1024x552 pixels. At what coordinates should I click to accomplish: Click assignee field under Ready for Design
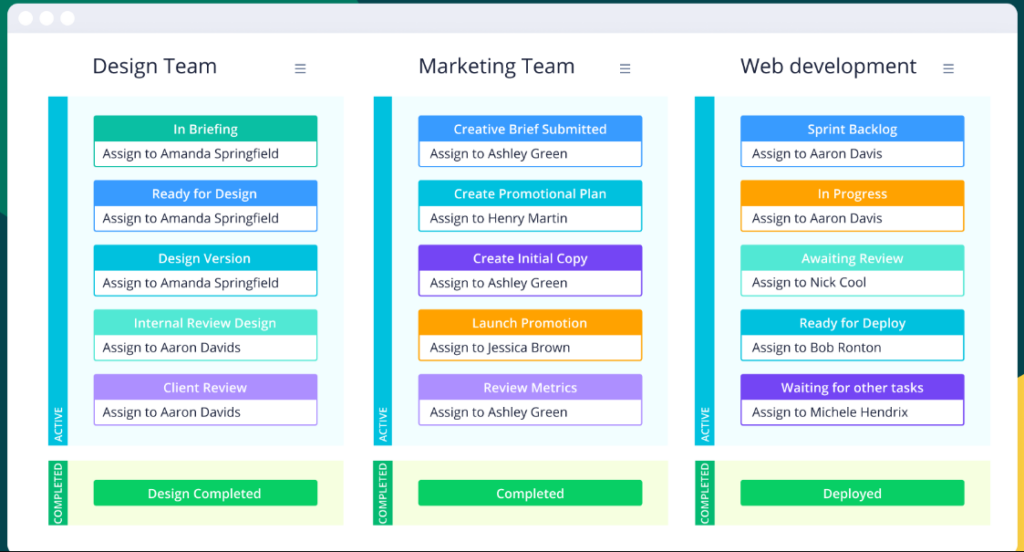(205, 218)
